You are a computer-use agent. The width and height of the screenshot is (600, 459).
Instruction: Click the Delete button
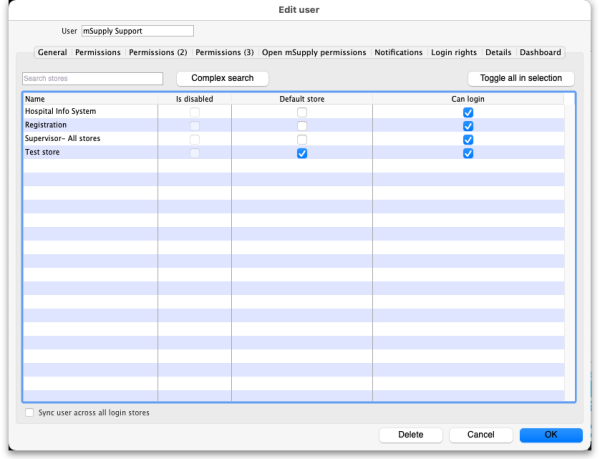(x=411, y=435)
